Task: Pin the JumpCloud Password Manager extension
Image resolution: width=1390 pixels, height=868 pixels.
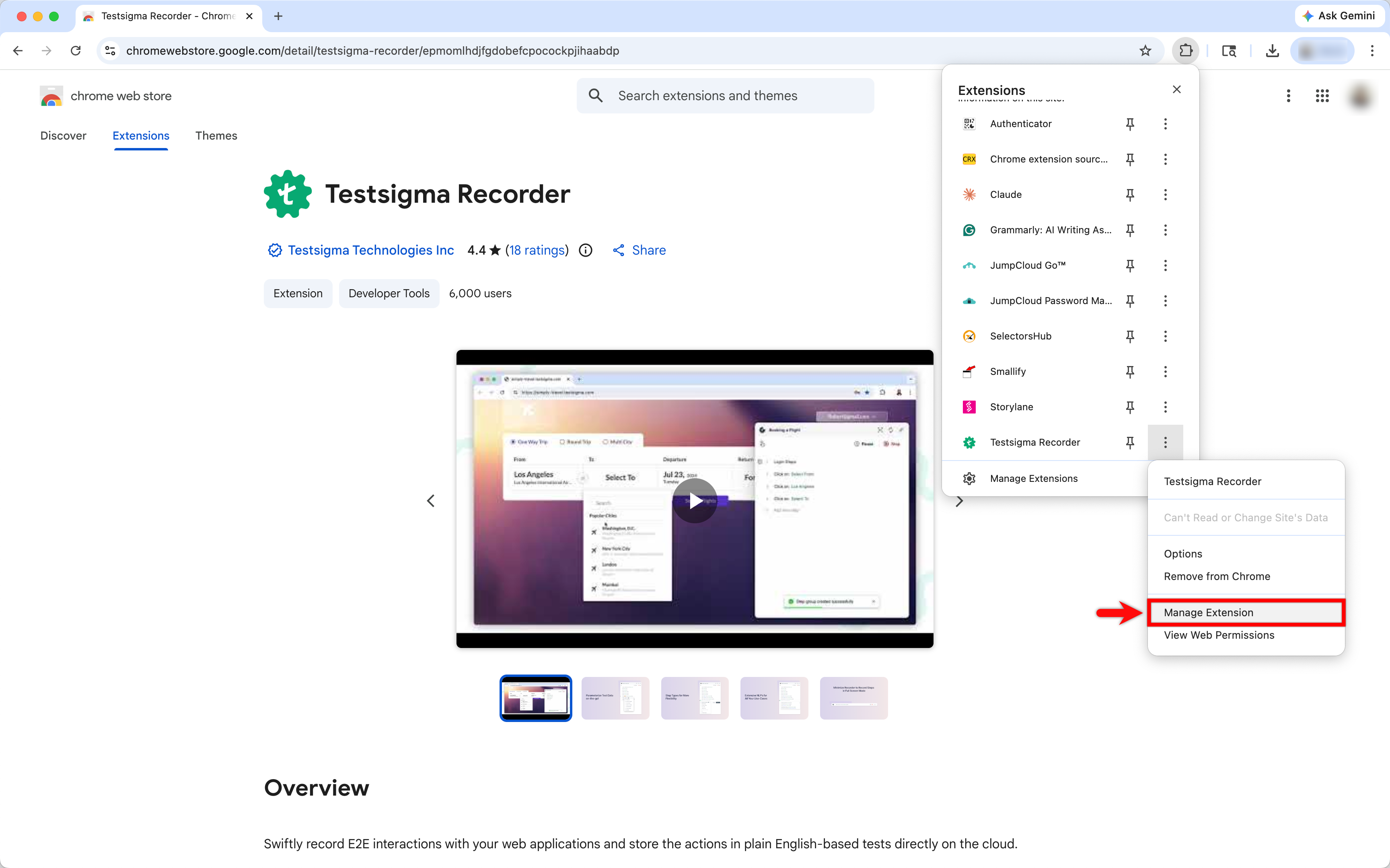Action: coord(1130,301)
